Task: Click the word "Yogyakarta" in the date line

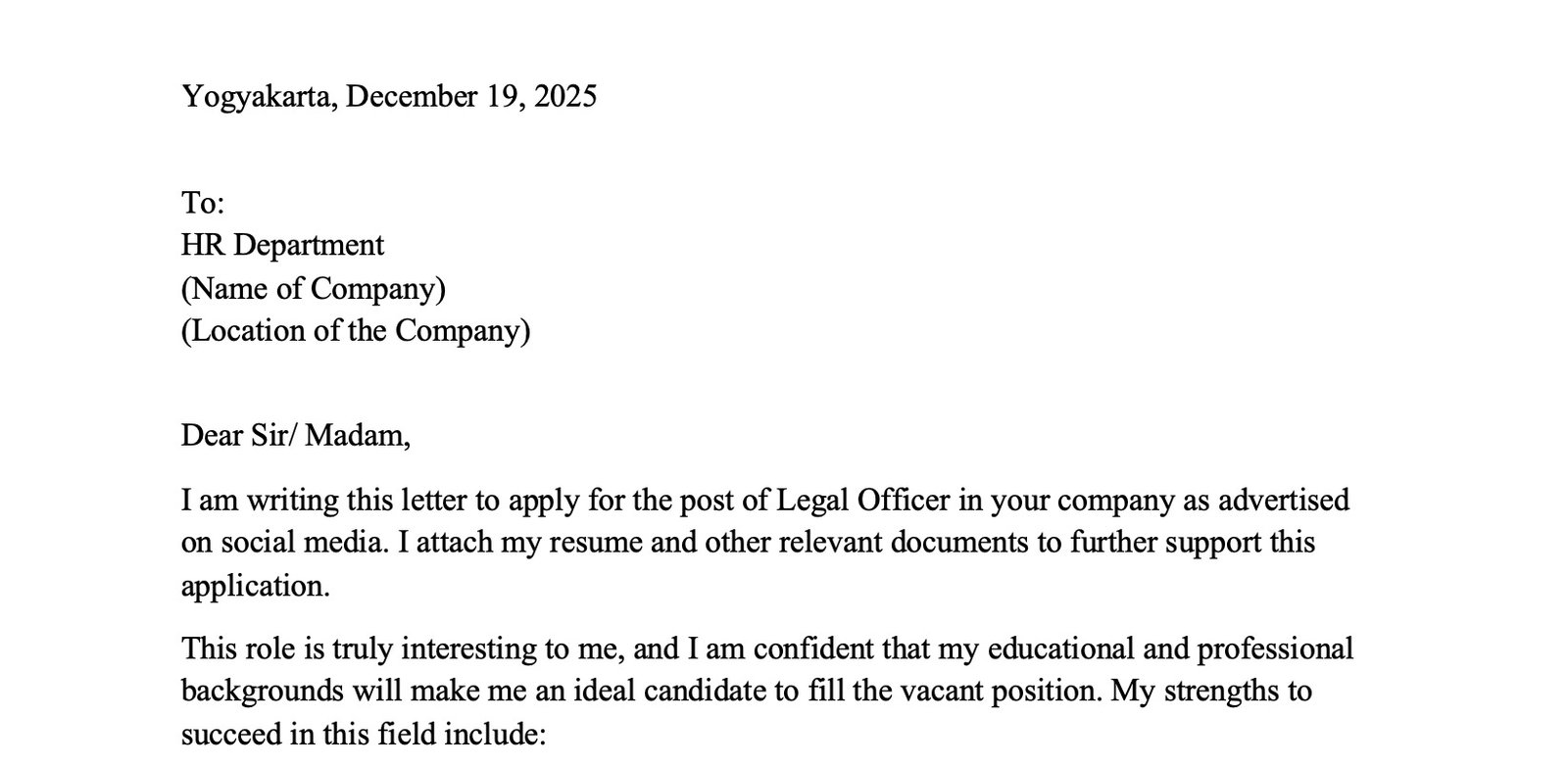Action: (x=257, y=96)
